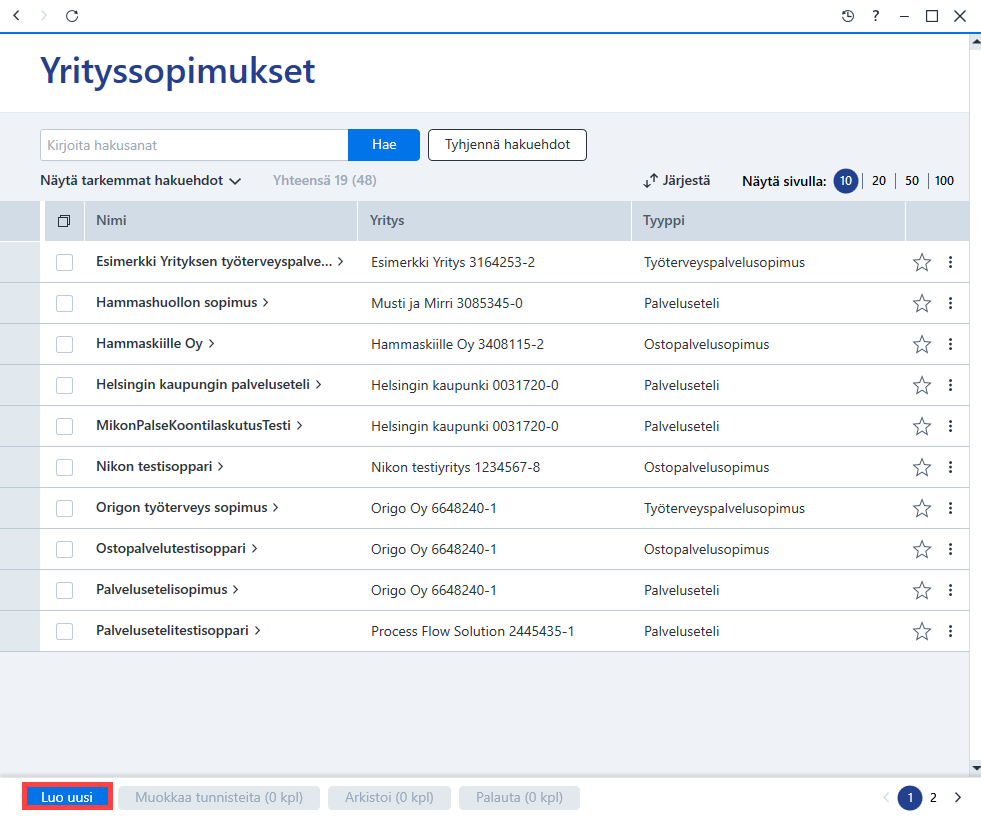Switch to page 2 in pagination
This screenshot has width=981, height=817.
click(x=933, y=798)
